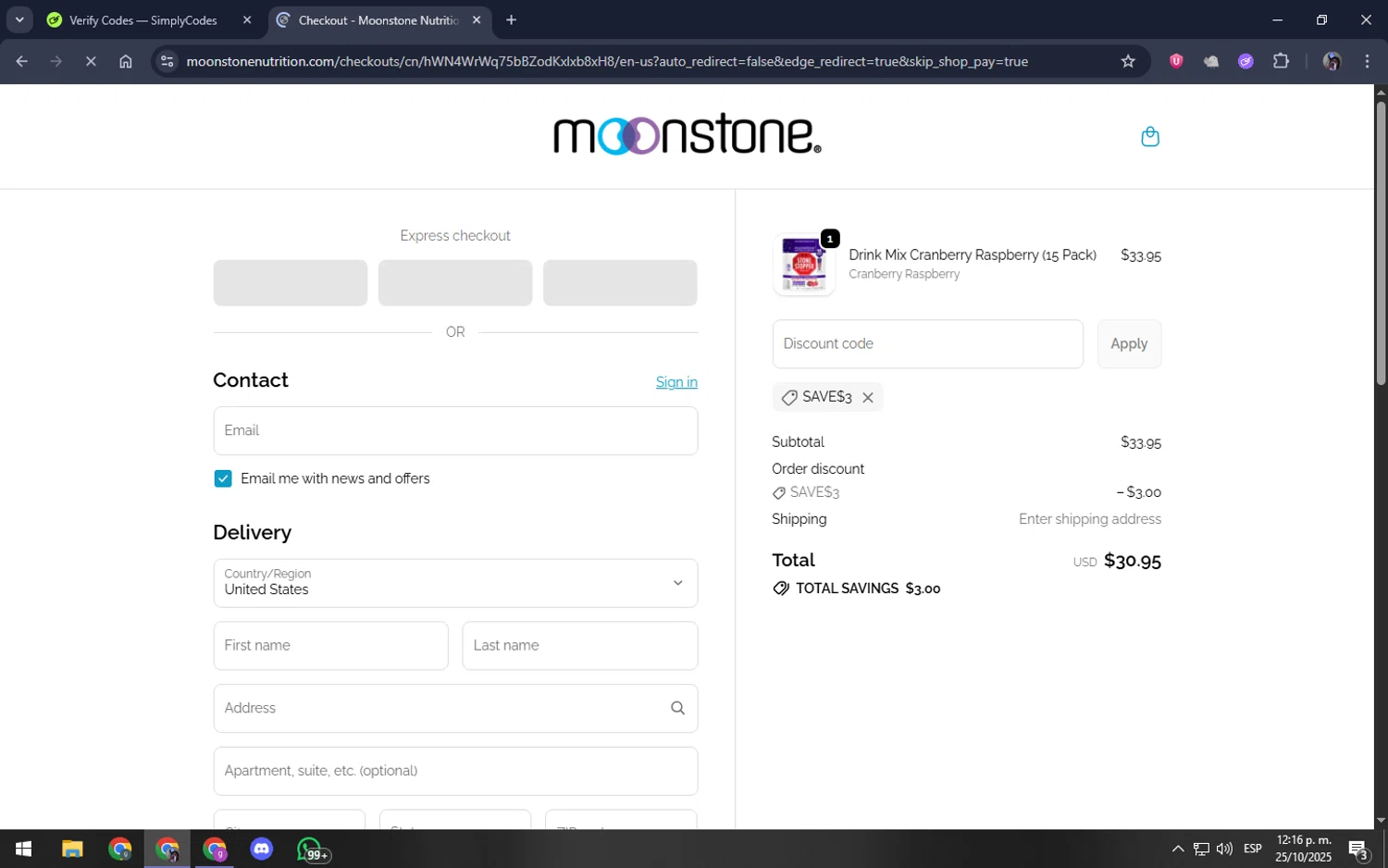The width and height of the screenshot is (1388, 868).
Task: Uncheck Email me with news and offers
Action: click(x=223, y=478)
